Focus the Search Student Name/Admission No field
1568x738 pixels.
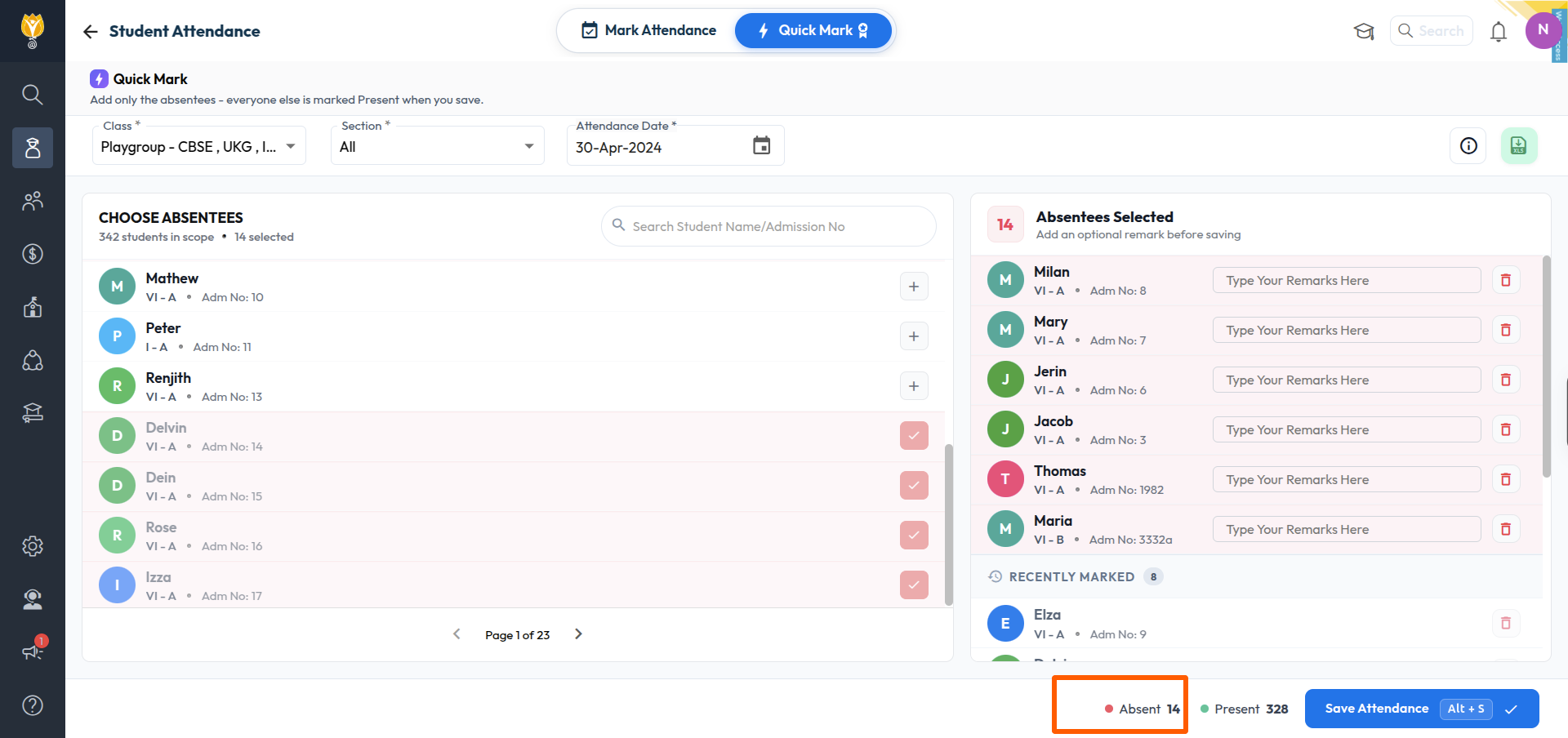tap(768, 226)
